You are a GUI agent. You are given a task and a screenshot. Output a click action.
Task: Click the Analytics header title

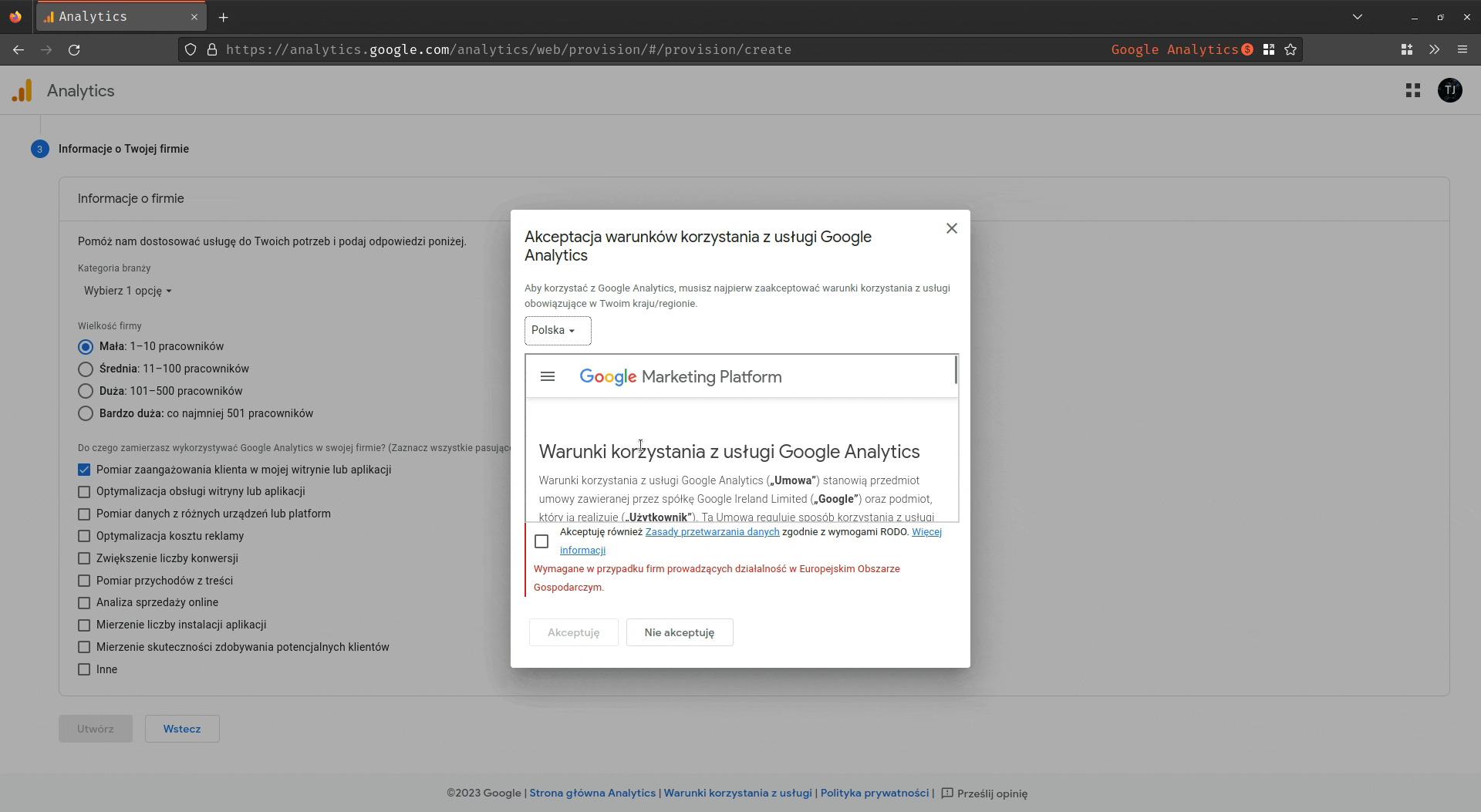81,91
